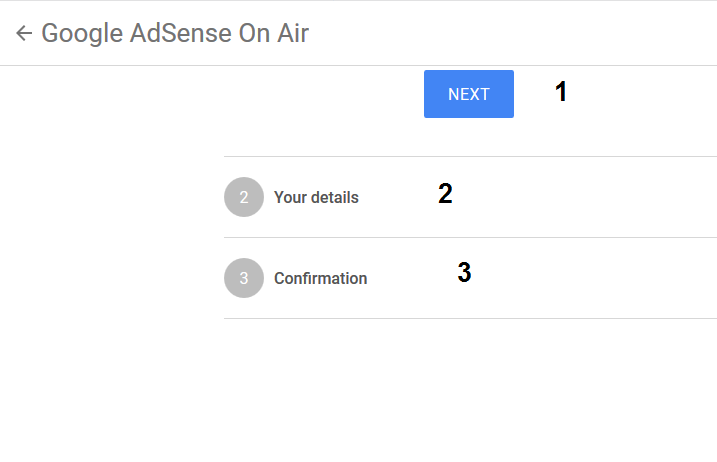
Task: Click the black number 3 beside Confirmation
Action: tap(464, 272)
